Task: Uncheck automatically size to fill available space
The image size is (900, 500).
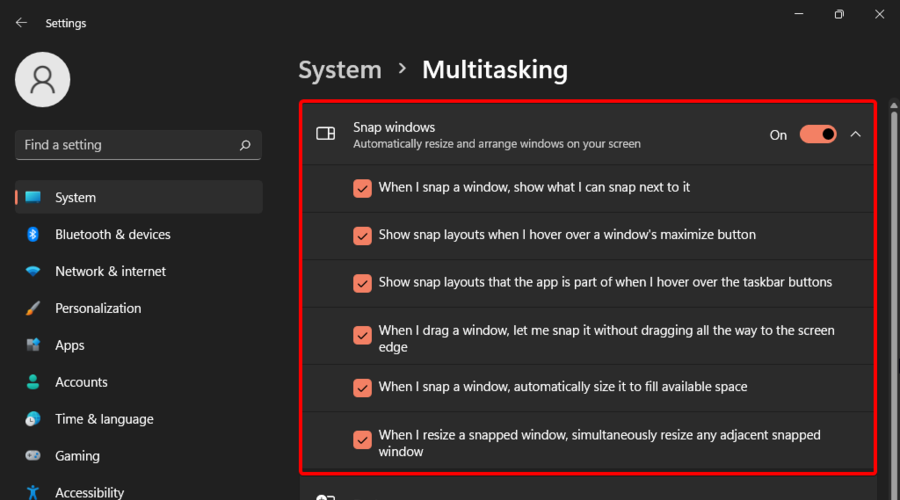Action: 362,387
